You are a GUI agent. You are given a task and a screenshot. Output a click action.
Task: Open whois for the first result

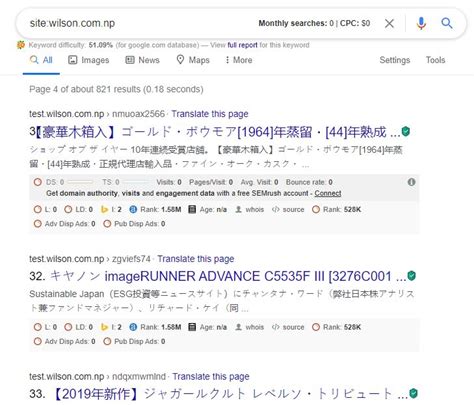coord(250,210)
